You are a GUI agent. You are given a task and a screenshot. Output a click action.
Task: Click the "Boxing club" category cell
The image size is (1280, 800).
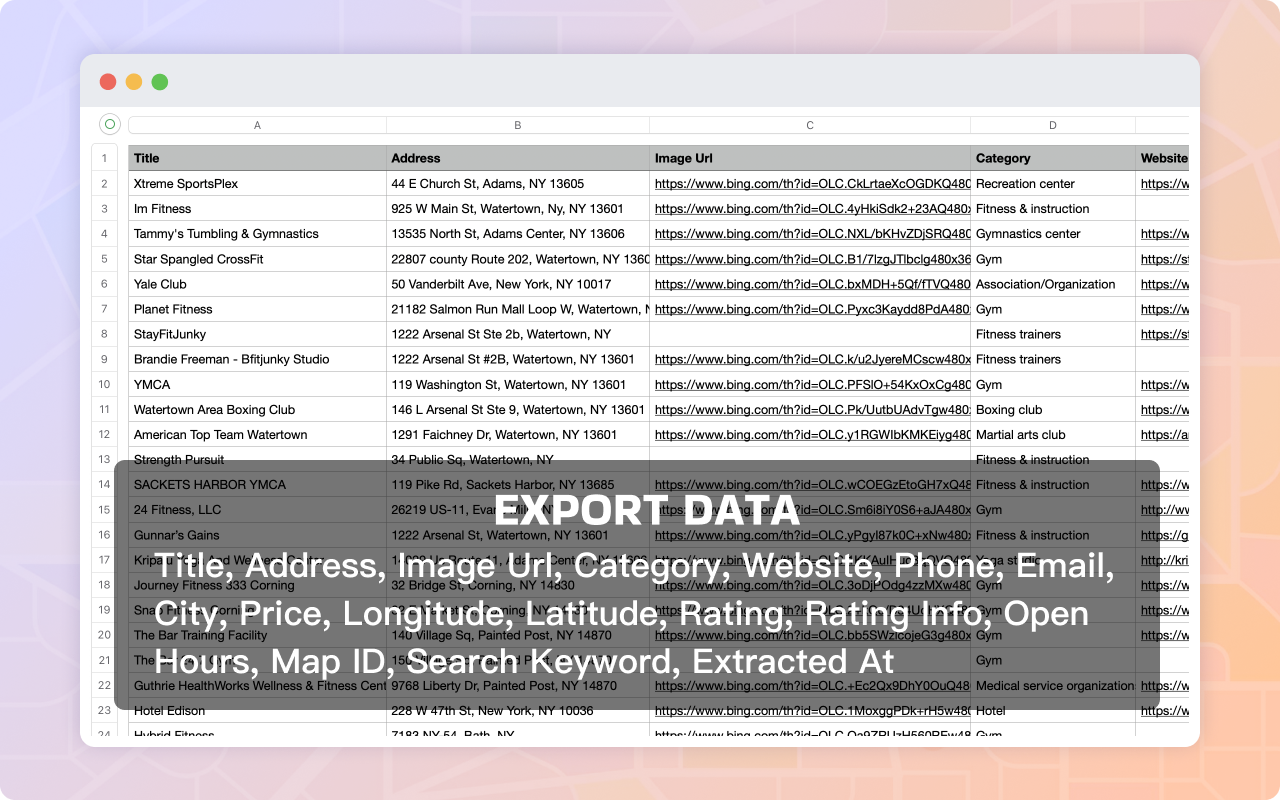point(1053,409)
